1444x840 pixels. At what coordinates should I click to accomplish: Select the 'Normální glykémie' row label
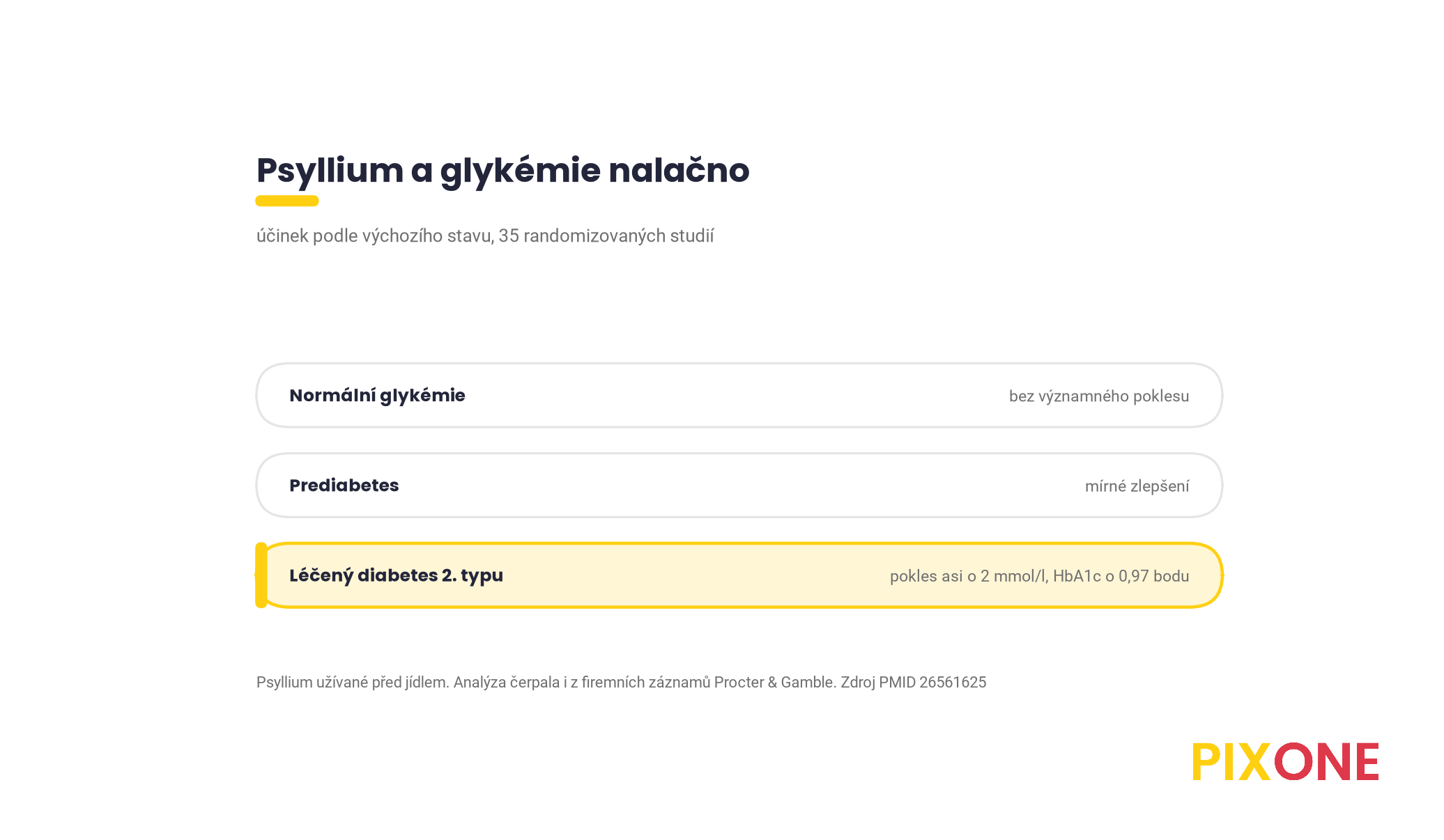[x=377, y=396]
